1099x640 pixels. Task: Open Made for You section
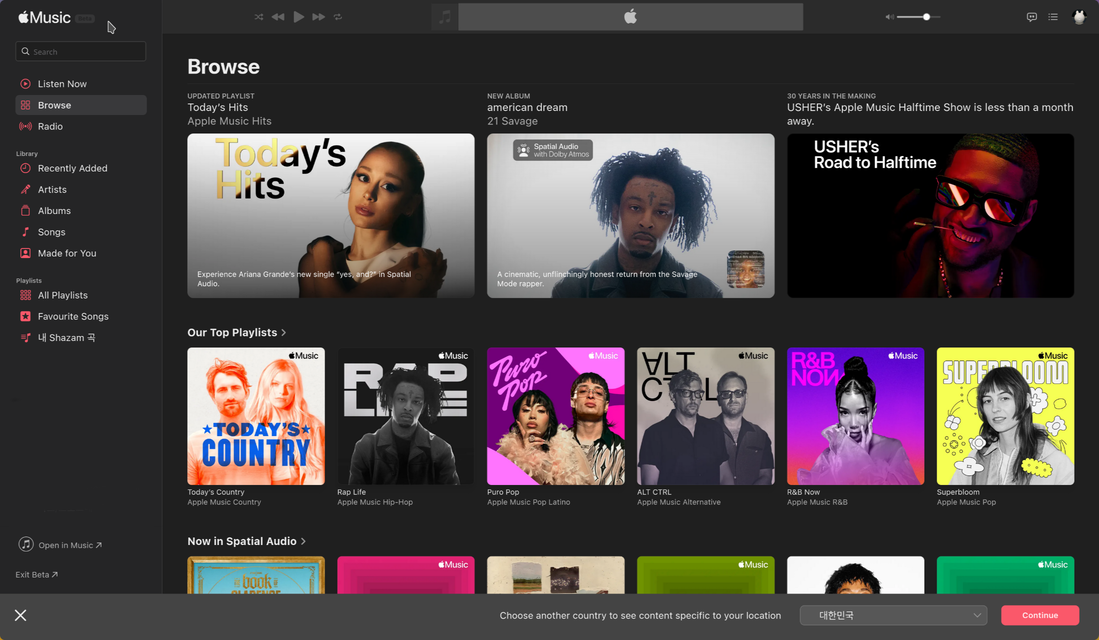pos(81,253)
